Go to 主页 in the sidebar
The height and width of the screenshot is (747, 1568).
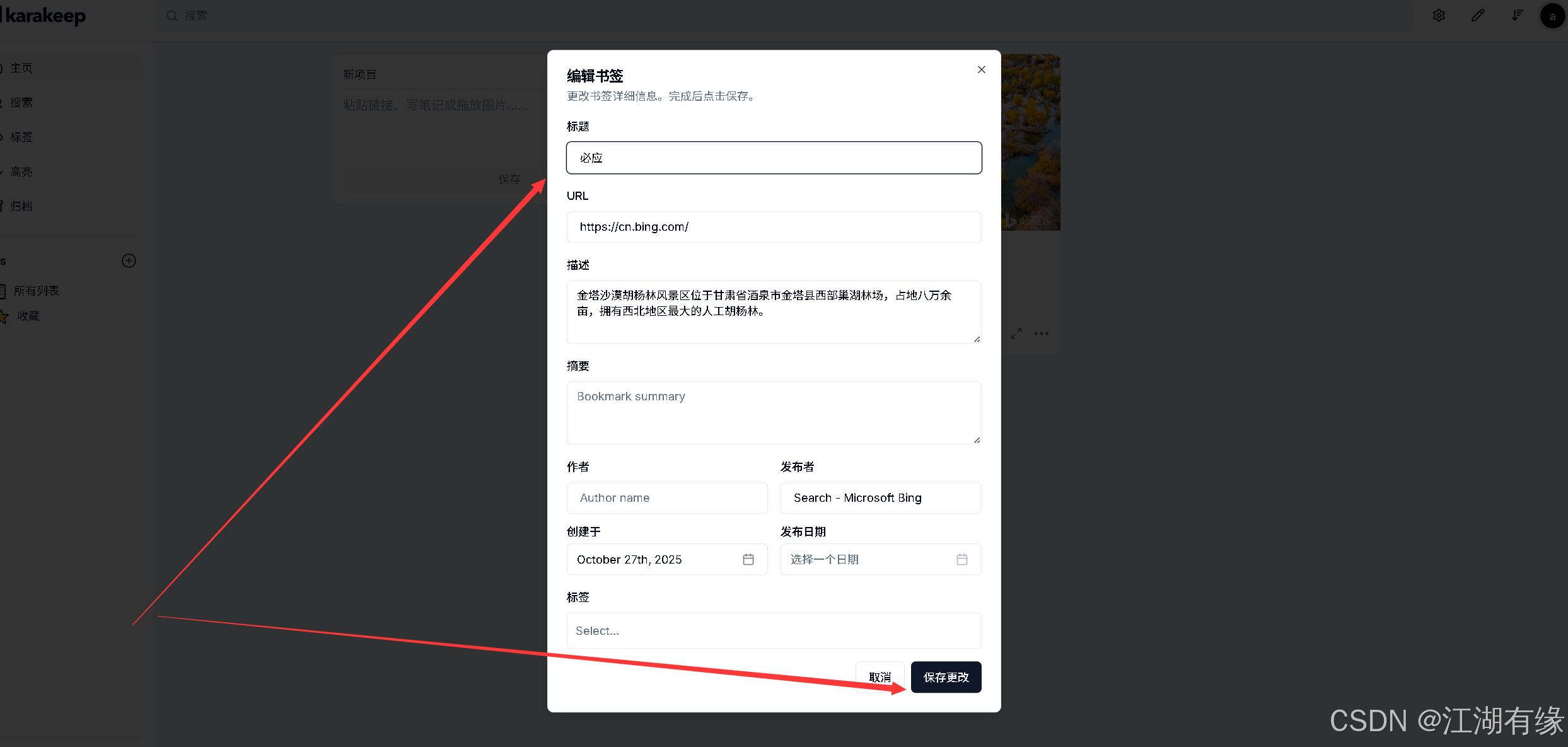(x=21, y=67)
